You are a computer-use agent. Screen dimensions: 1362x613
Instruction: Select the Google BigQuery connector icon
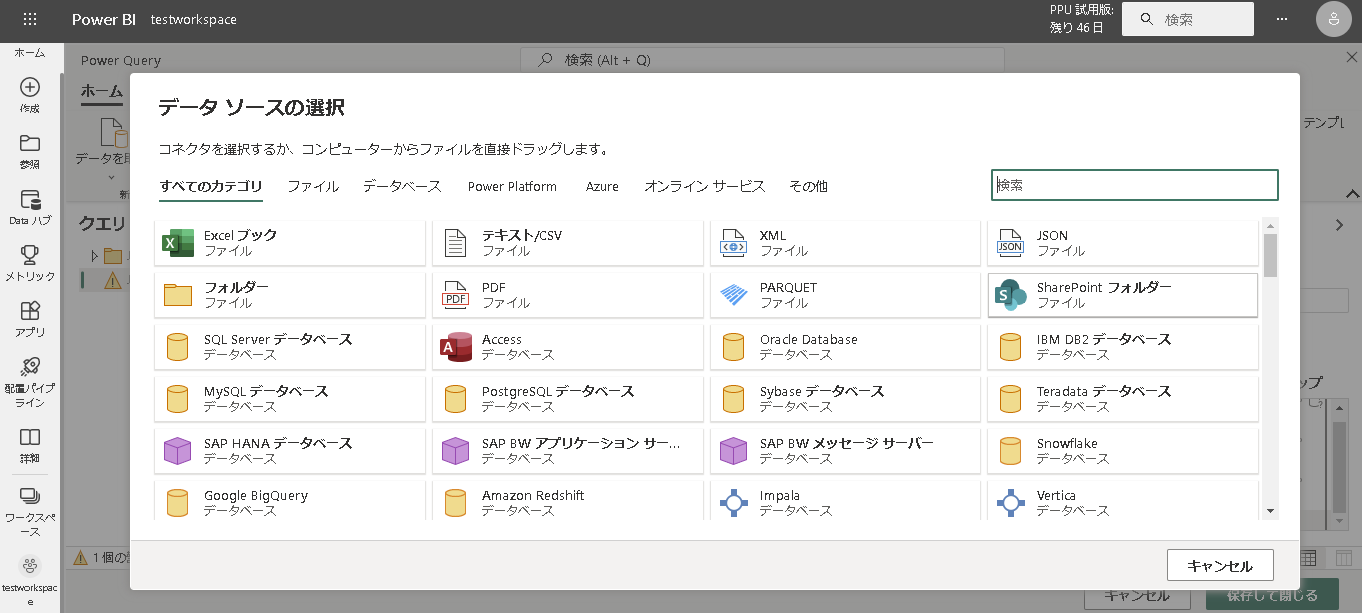pos(177,503)
